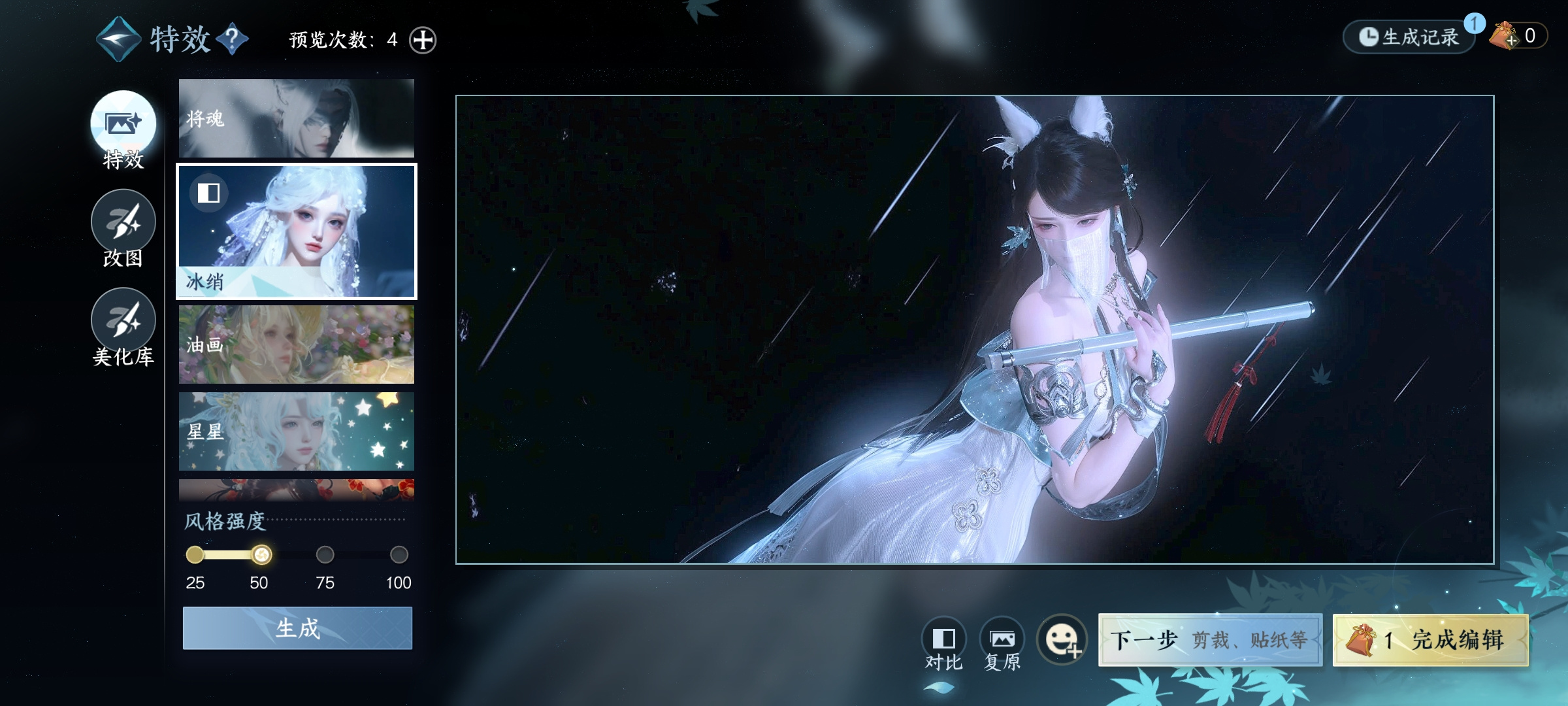This screenshot has height=706, width=1568.
Task: Click the main preview image
Action: click(x=975, y=329)
